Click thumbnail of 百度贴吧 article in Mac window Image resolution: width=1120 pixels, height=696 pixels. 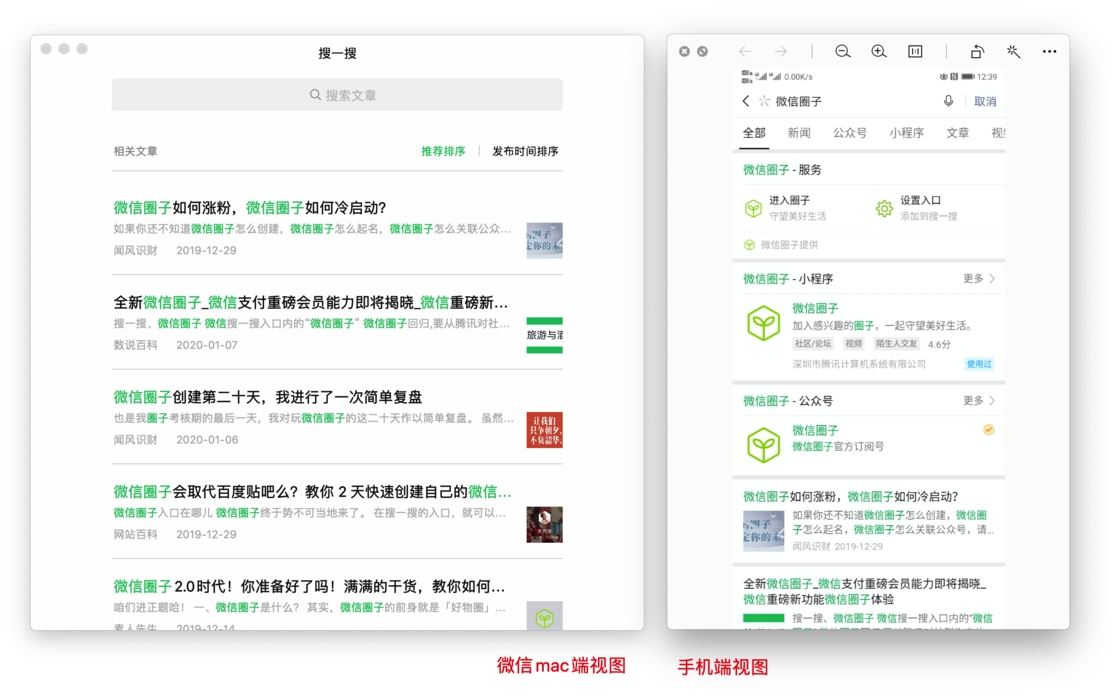544,525
